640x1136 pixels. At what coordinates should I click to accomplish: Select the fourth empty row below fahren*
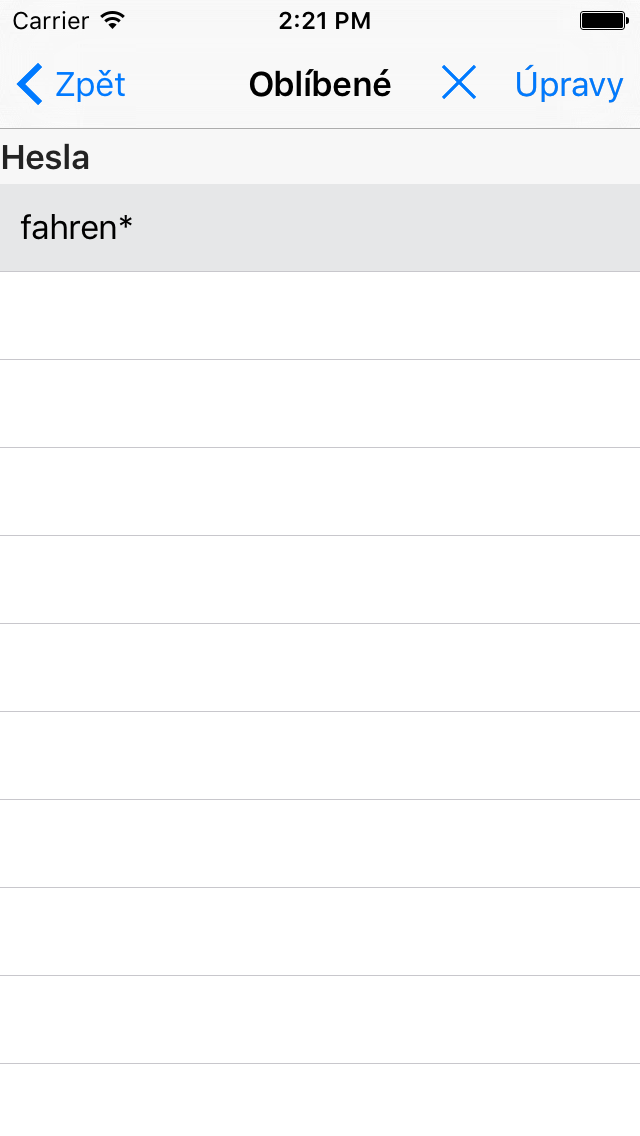tap(320, 580)
